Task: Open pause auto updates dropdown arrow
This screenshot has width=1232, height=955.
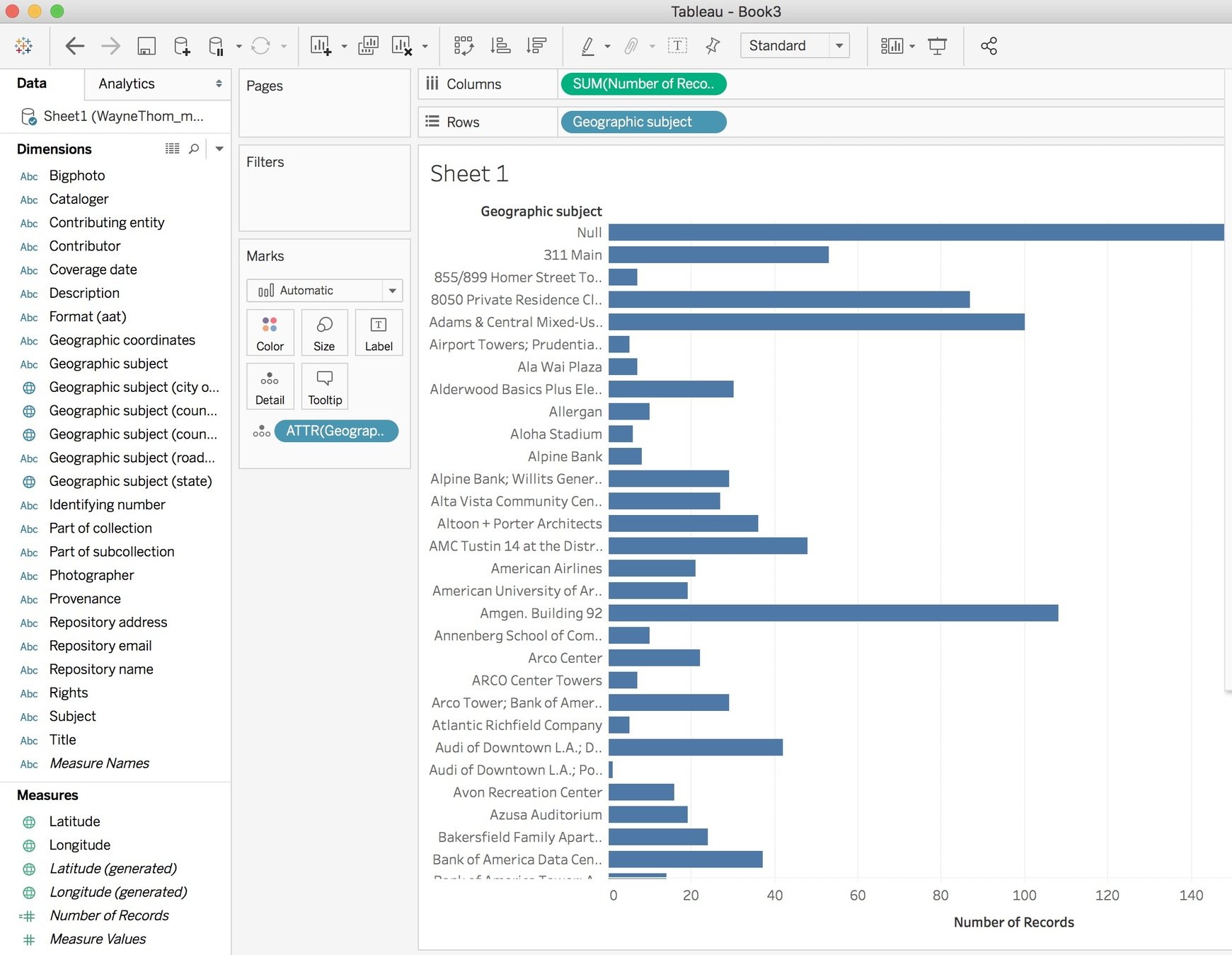Action: [x=238, y=47]
